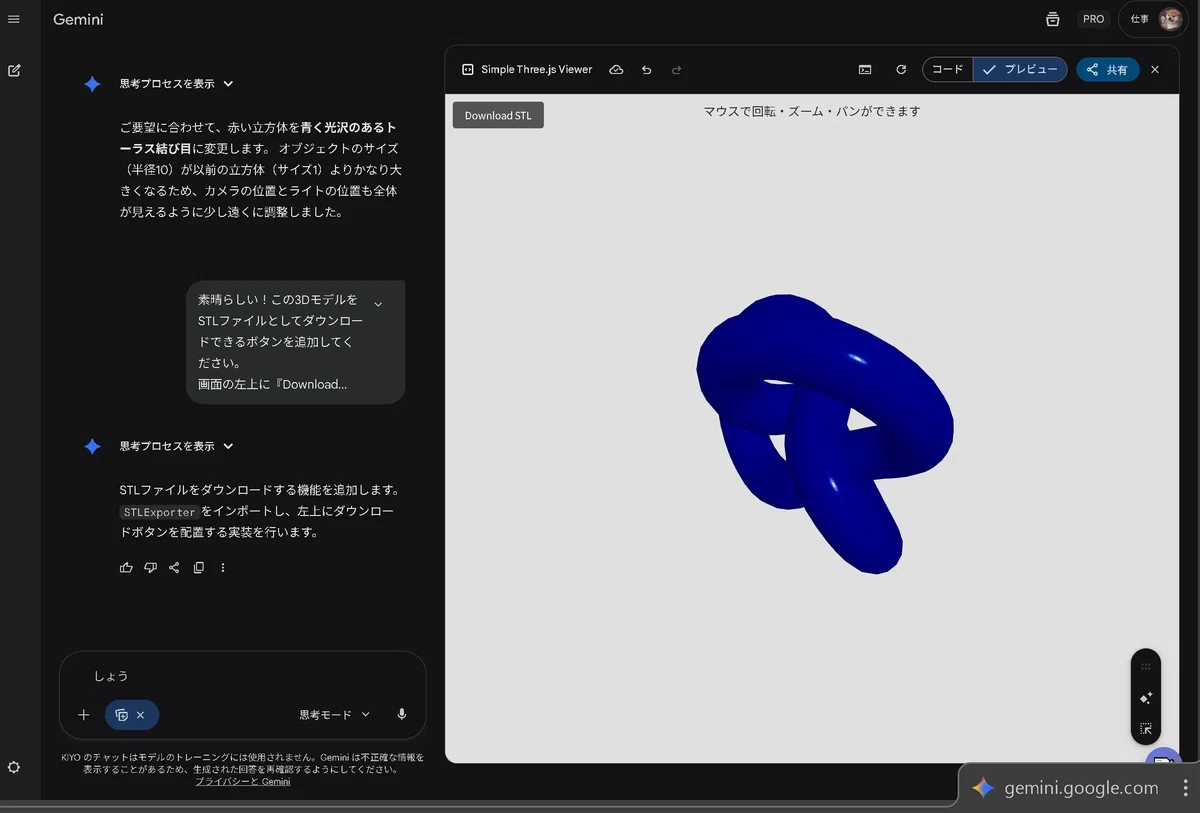Switch to the コード tab

pyautogui.click(x=947, y=70)
